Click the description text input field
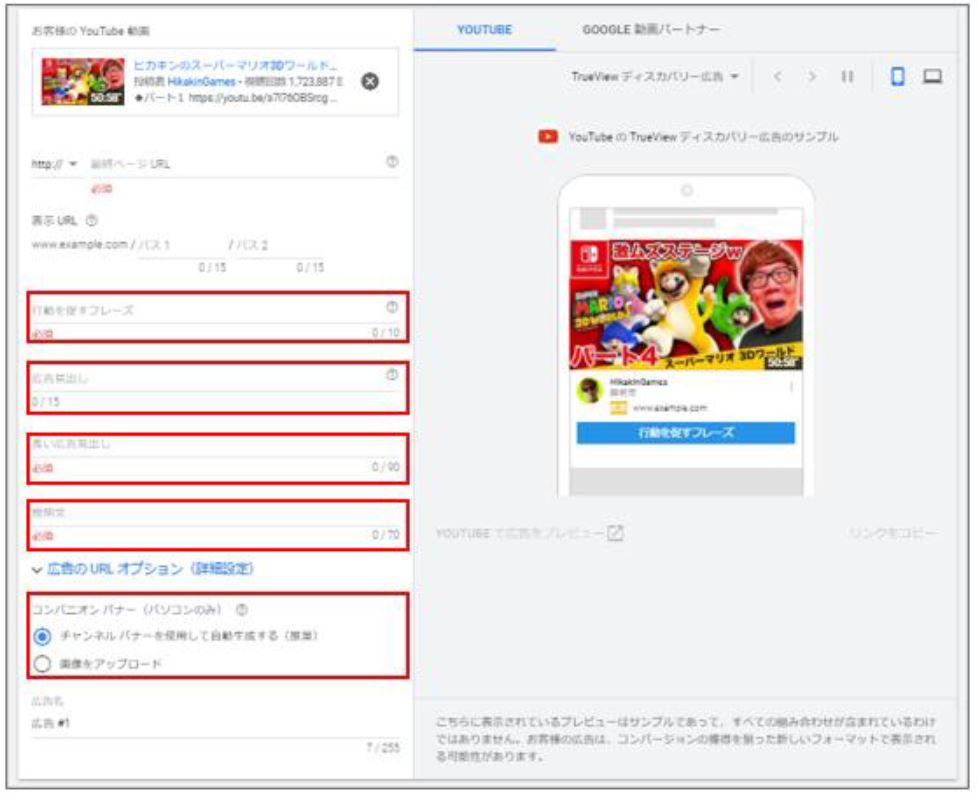978x795 pixels. pyautogui.click(x=215, y=513)
